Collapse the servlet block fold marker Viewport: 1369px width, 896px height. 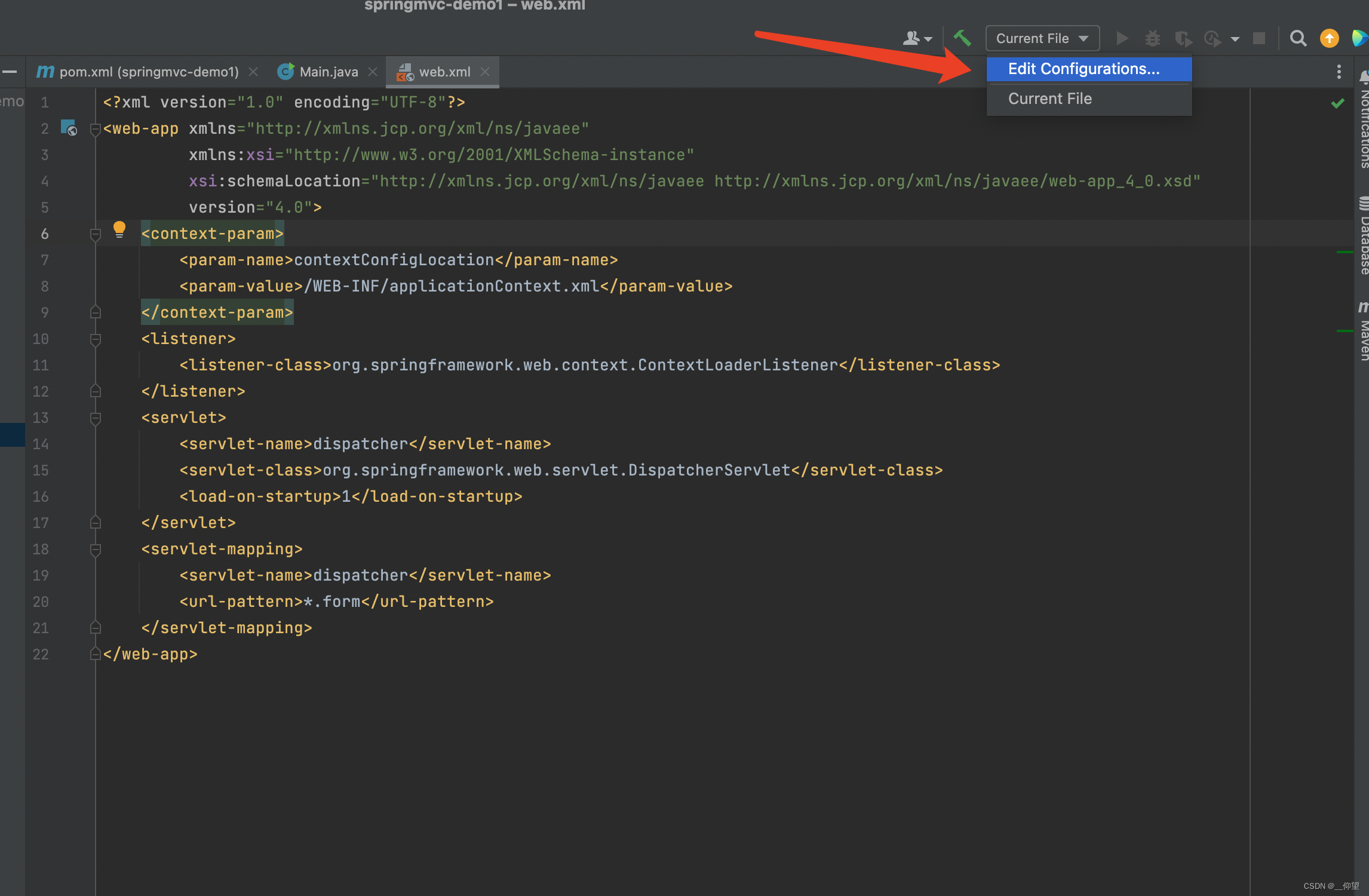(96, 418)
